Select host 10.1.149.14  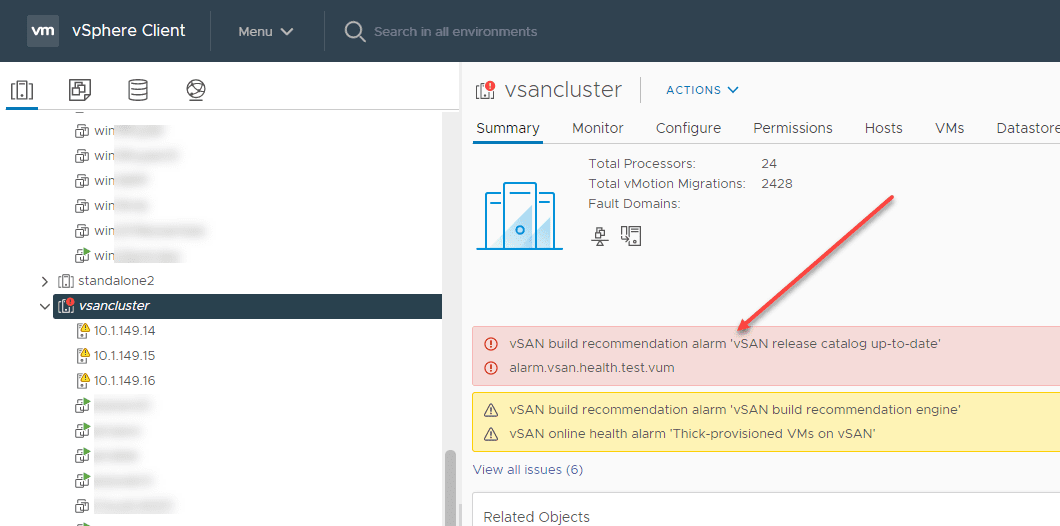124,331
